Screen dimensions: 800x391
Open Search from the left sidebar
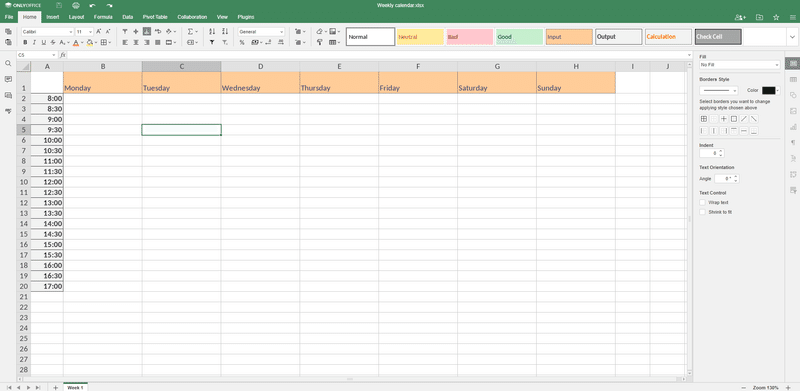[8, 63]
